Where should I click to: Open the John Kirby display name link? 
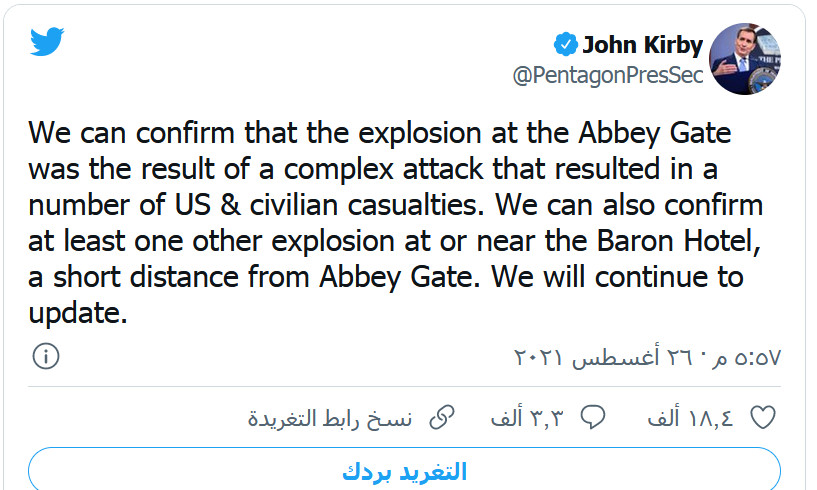pos(643,44)
